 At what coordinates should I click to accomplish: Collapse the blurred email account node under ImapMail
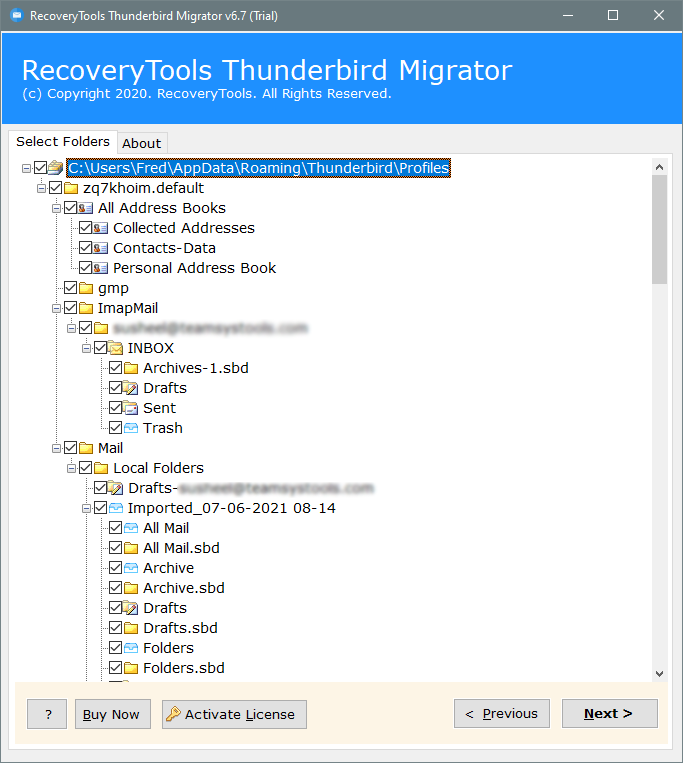[72, 328]
